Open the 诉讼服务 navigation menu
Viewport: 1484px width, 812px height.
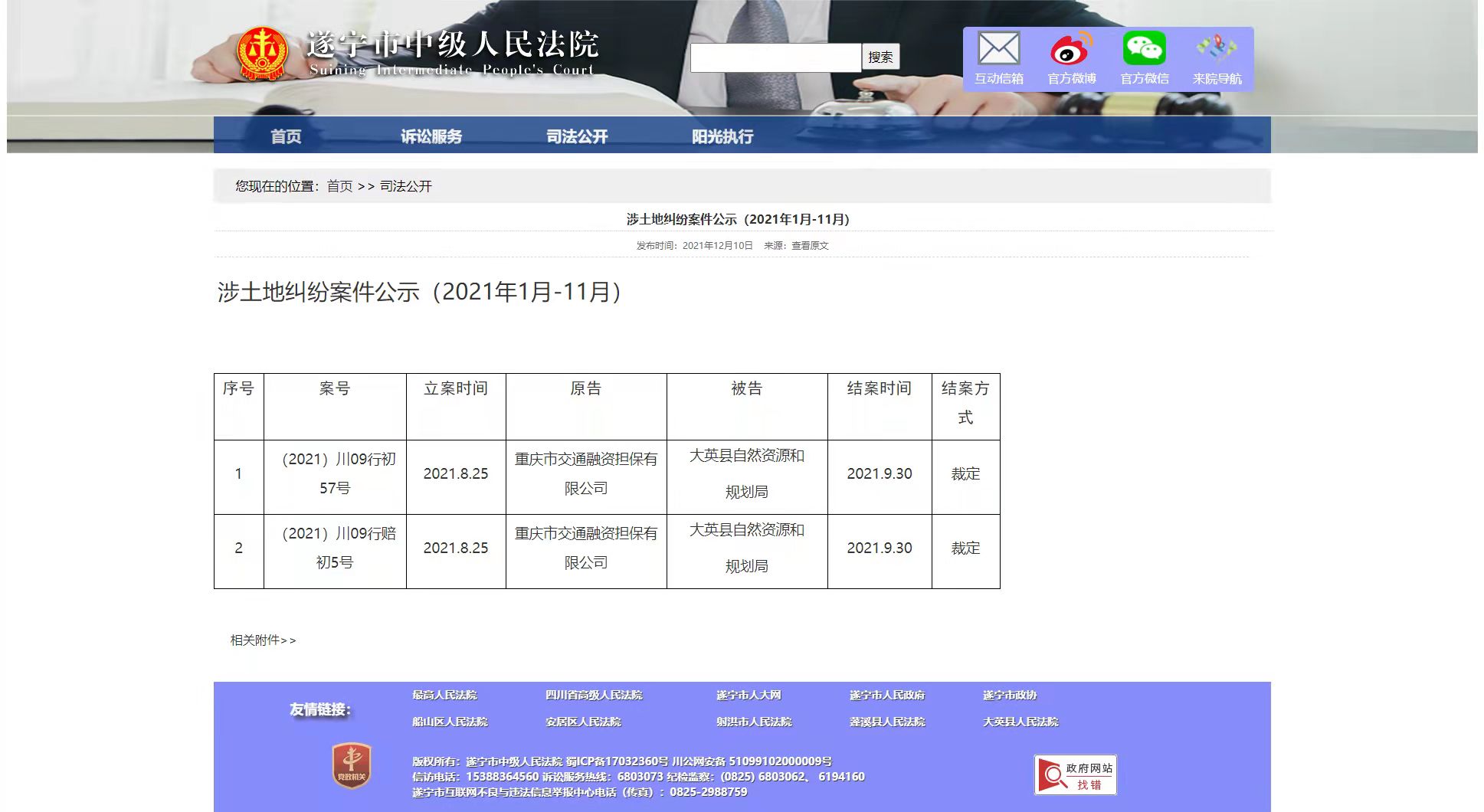(431, 136)
